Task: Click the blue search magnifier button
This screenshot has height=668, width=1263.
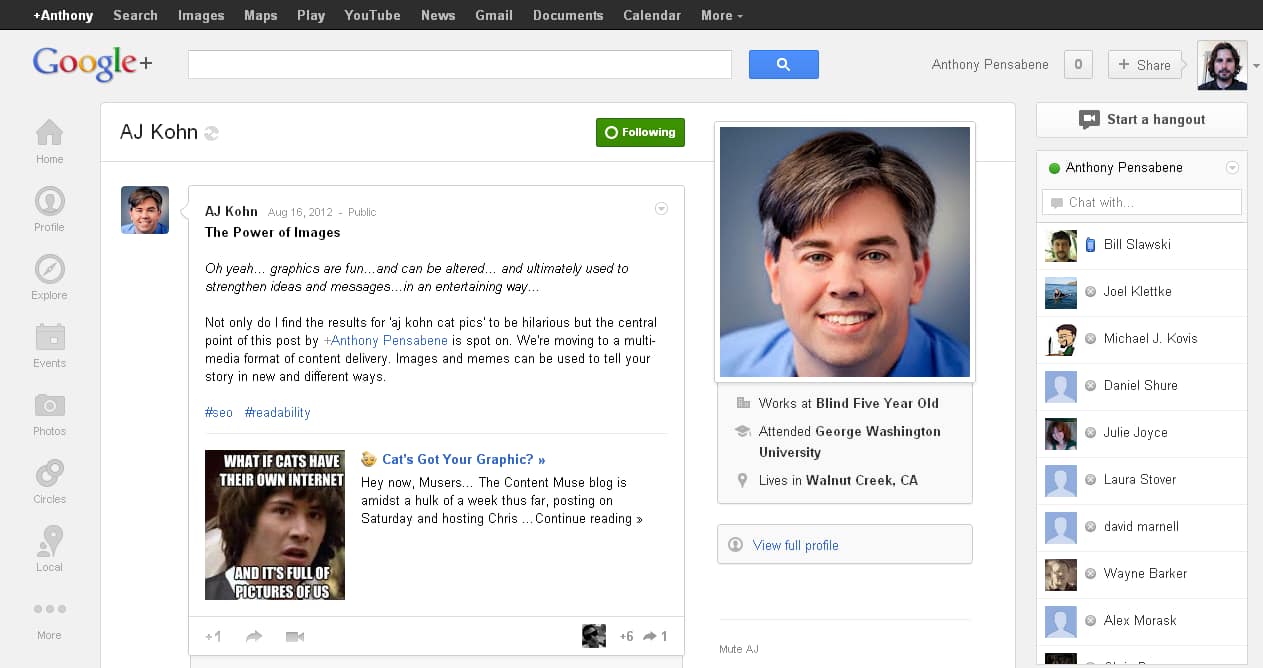Action: coord(783,65)
